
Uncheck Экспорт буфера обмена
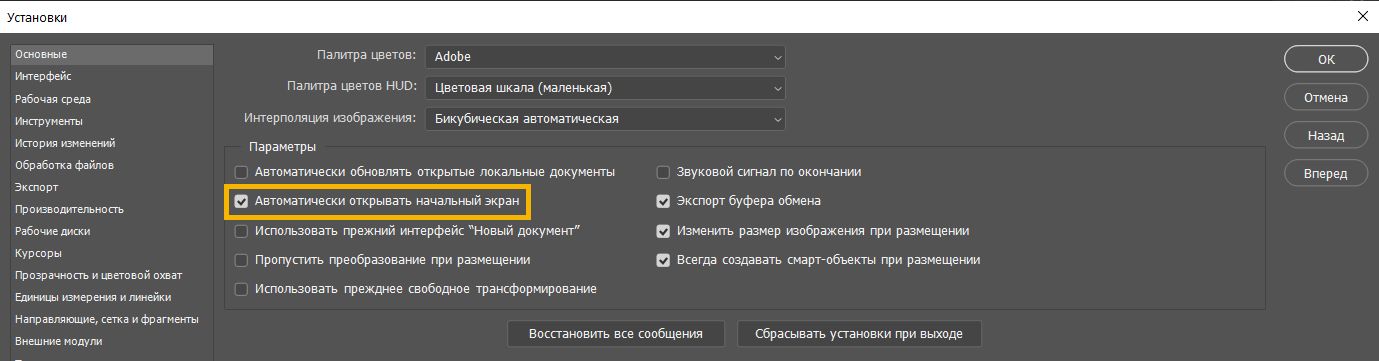[x=662, y=201]
